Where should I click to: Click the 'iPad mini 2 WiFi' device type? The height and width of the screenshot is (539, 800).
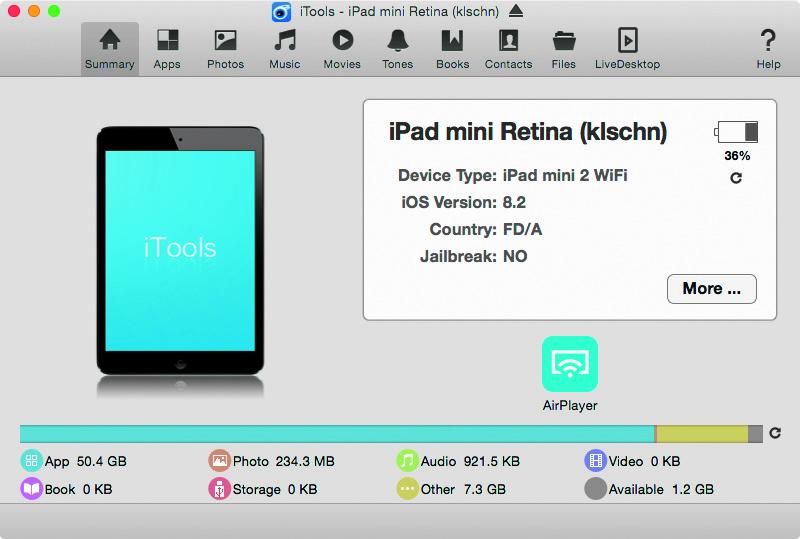[x=565, y=176]
